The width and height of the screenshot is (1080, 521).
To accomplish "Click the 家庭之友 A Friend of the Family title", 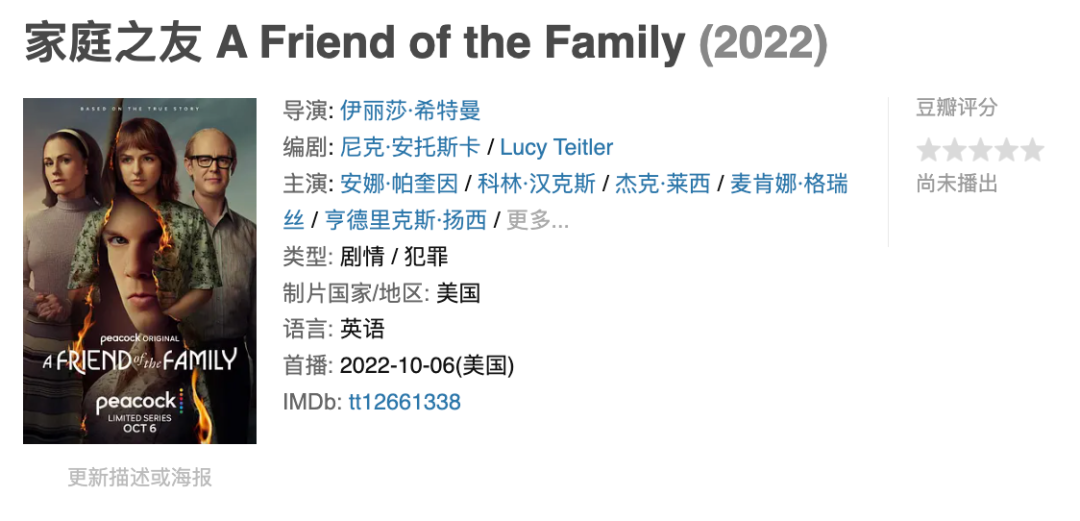I will coord(356,43).
